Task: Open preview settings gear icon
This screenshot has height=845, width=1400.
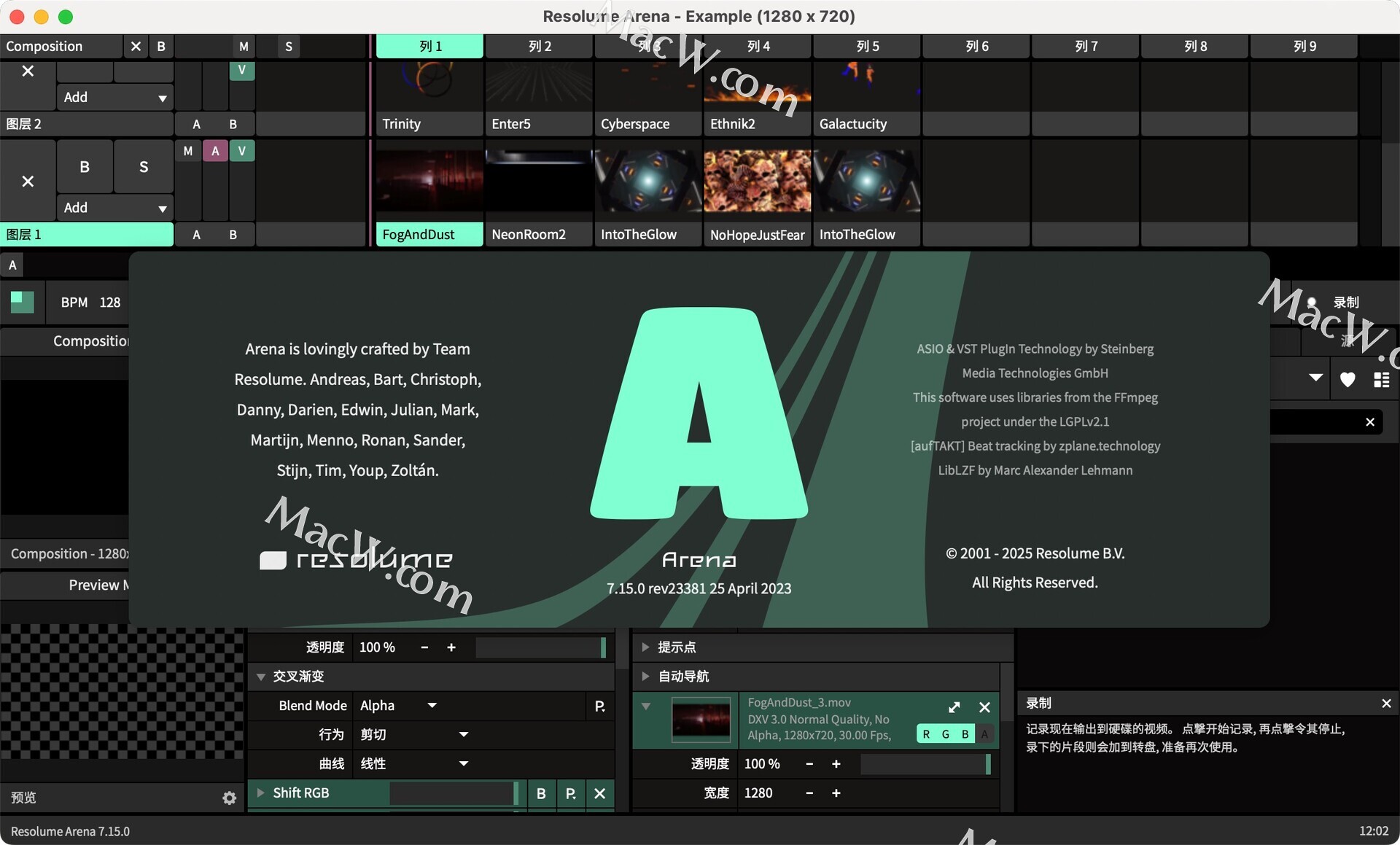Action: 229,798
